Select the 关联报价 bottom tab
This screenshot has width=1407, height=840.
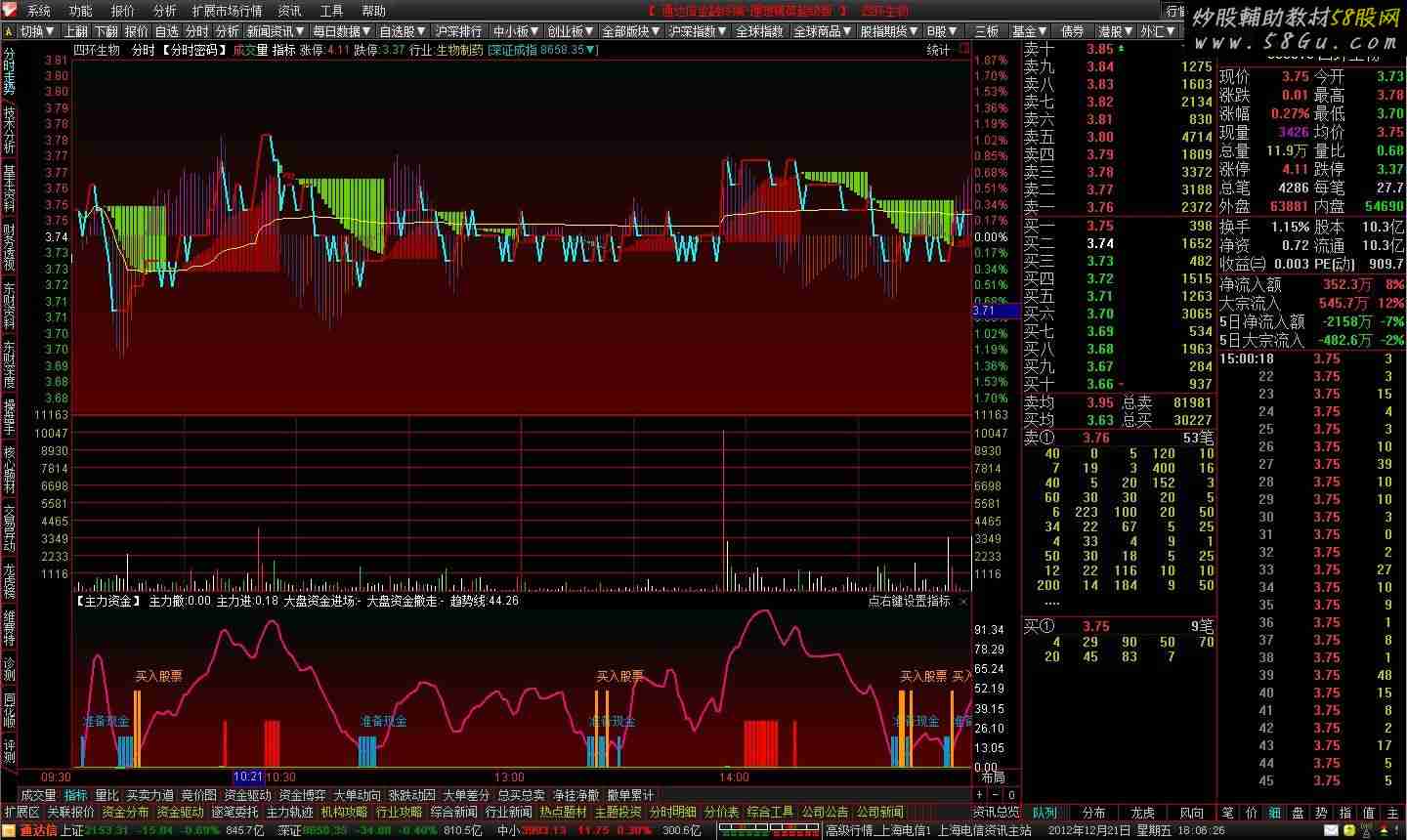click(x=71, y=813)
